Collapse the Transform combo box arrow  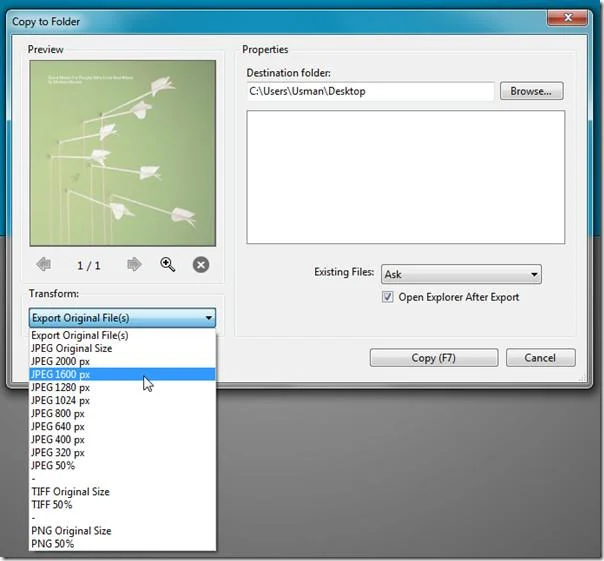point(208,318)
